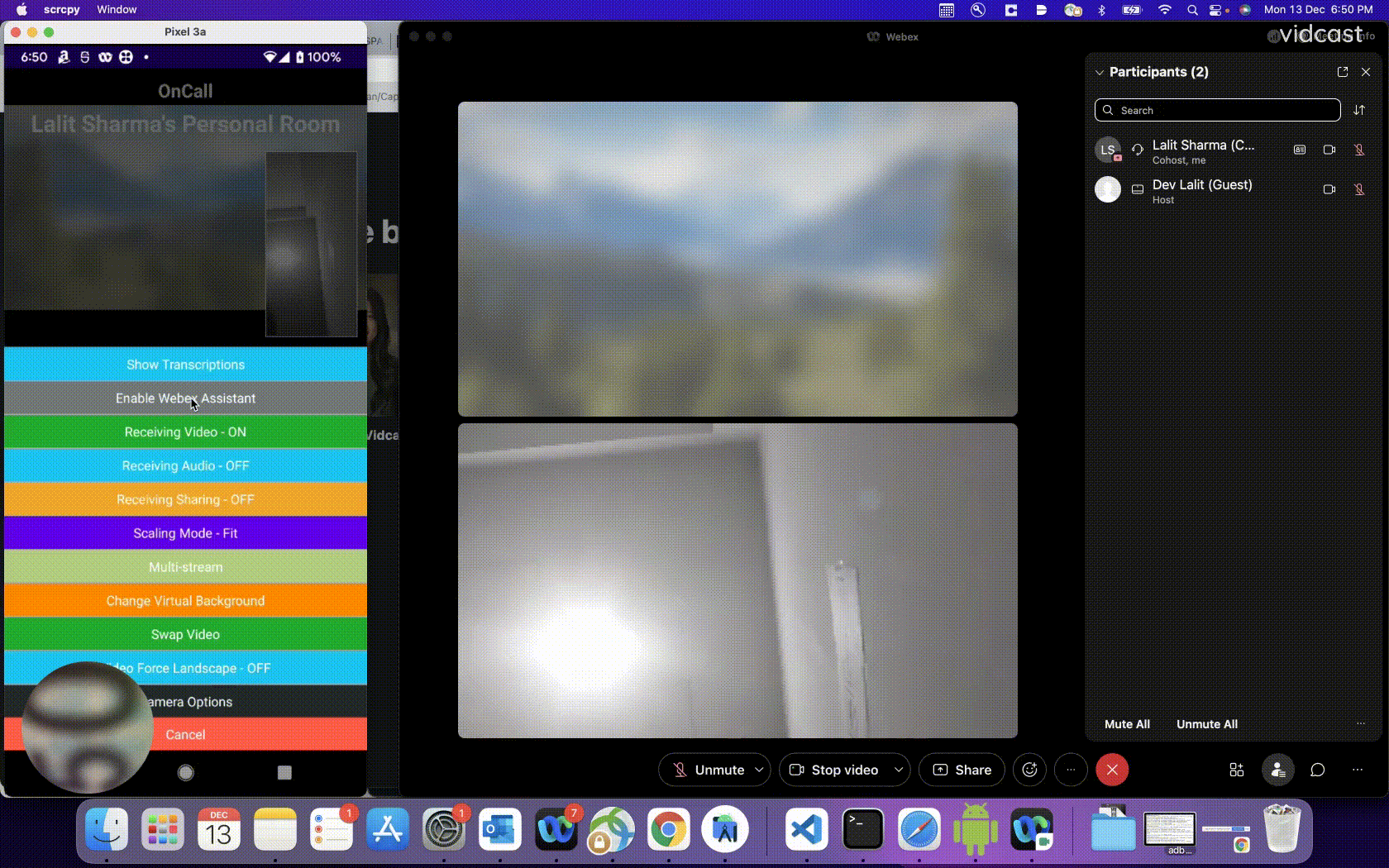Viewport: 1389px width, 868px height.
Task: Click Unmute All button
Action: click(1207, 724)
